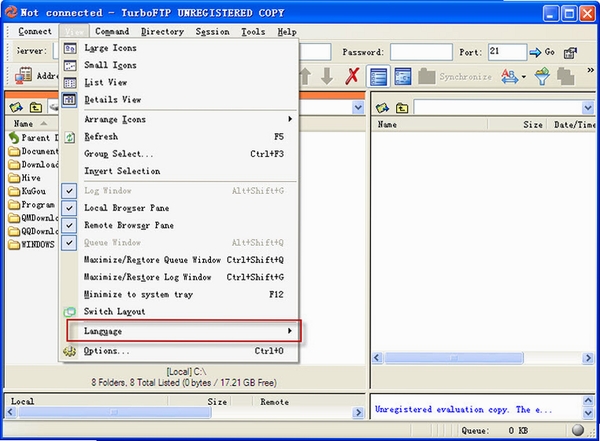The image size is (600, 441).
Task: Choose Small Icons from View menu
Action: click(179, 65)
